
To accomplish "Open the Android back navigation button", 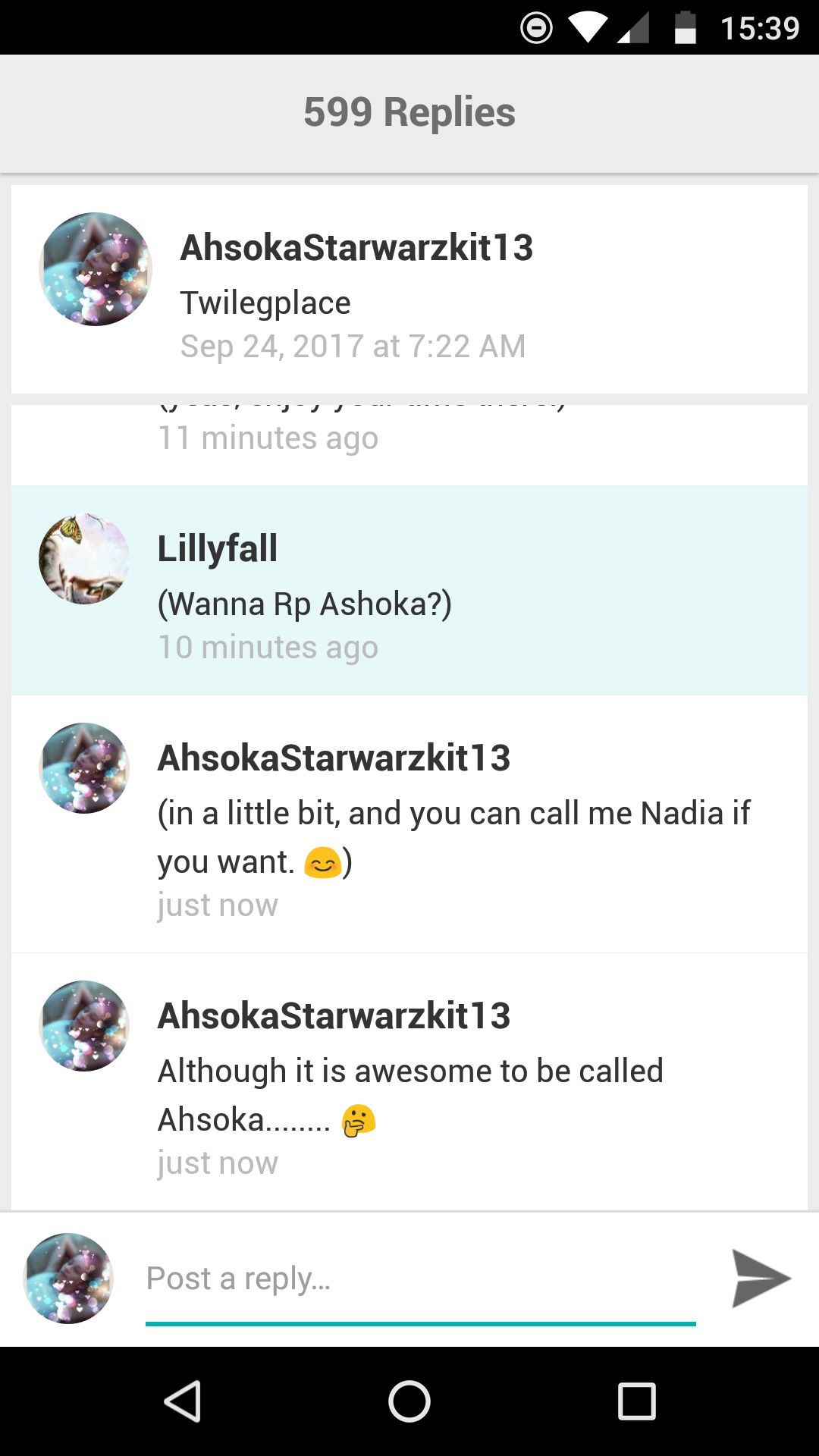I will tap(183, 1401).
